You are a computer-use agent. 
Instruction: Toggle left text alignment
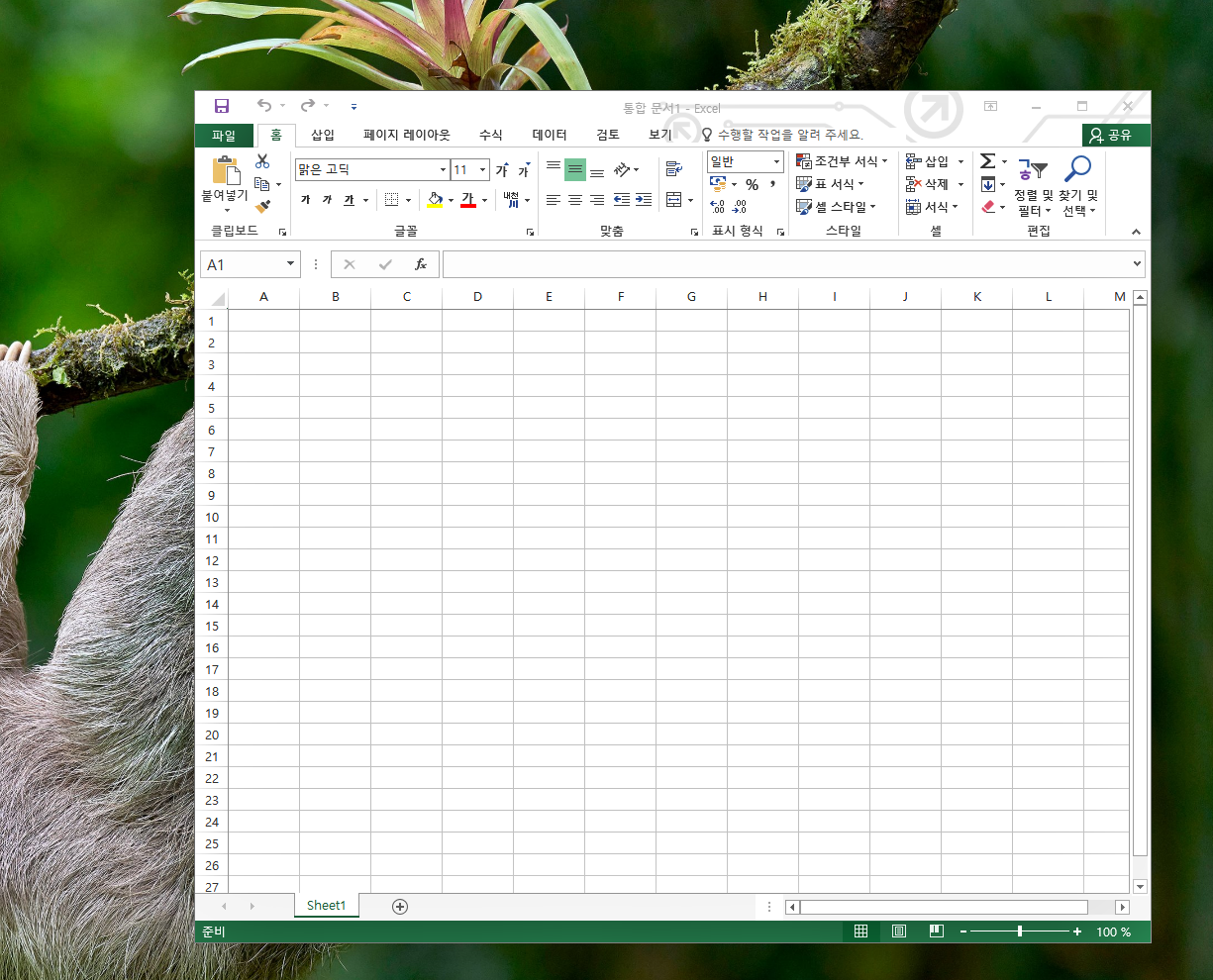coord(554,200)
